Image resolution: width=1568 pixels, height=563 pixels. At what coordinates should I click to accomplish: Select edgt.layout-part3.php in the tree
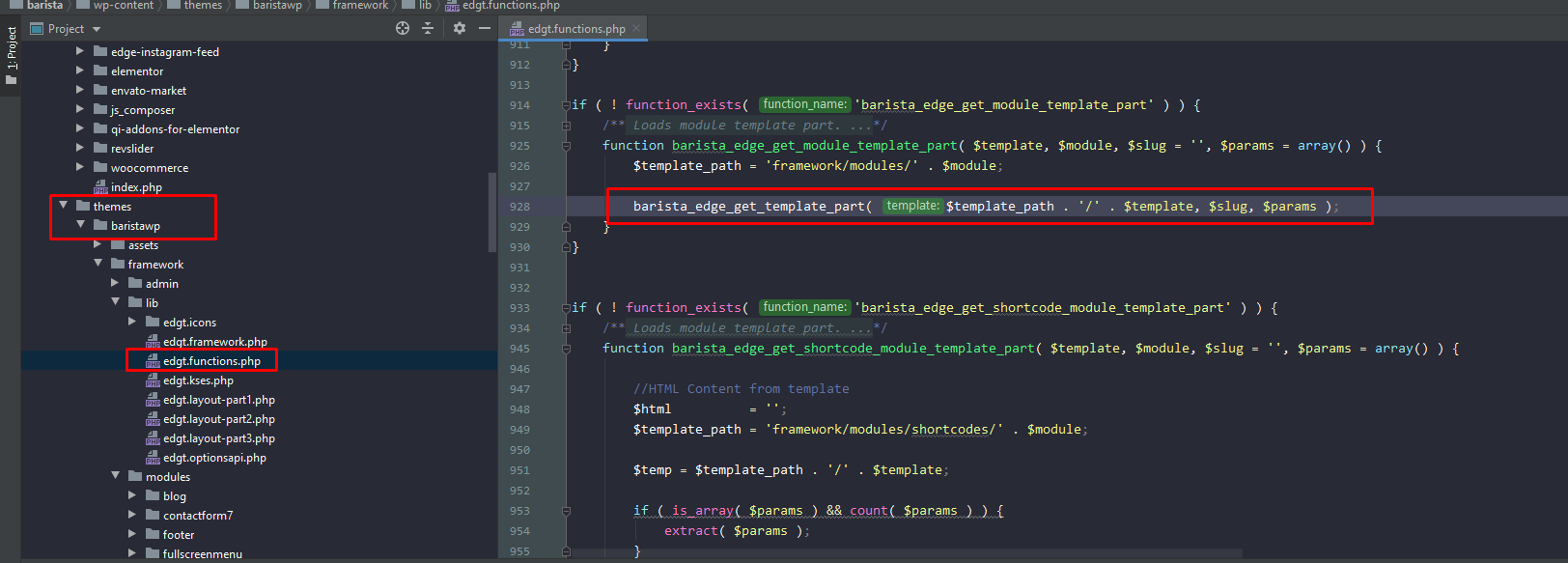[219, 438]
